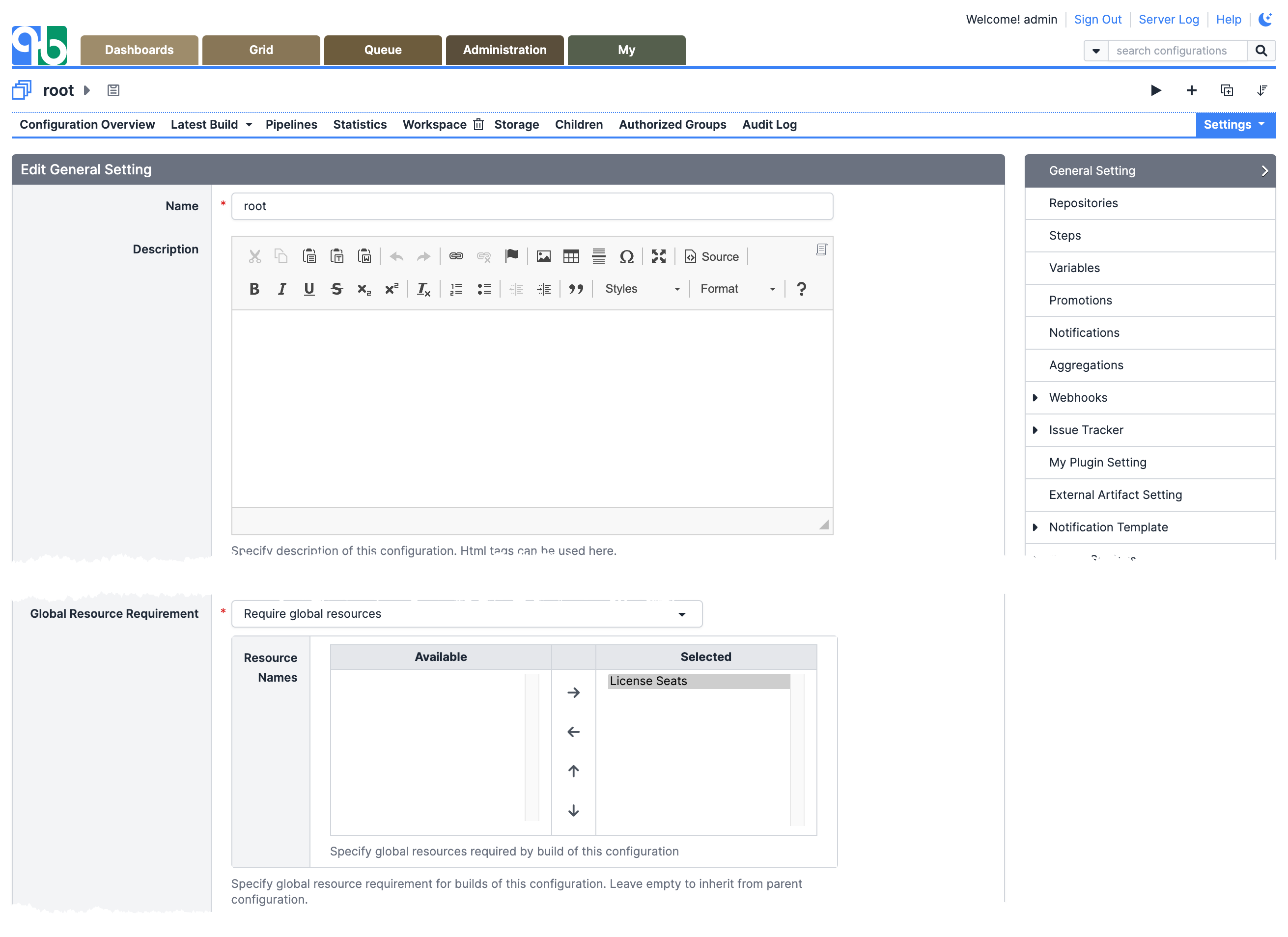Empty workspace using trash icon
Image resolution: width=1288 pixels, height=937 pixels.
[479, 124]
